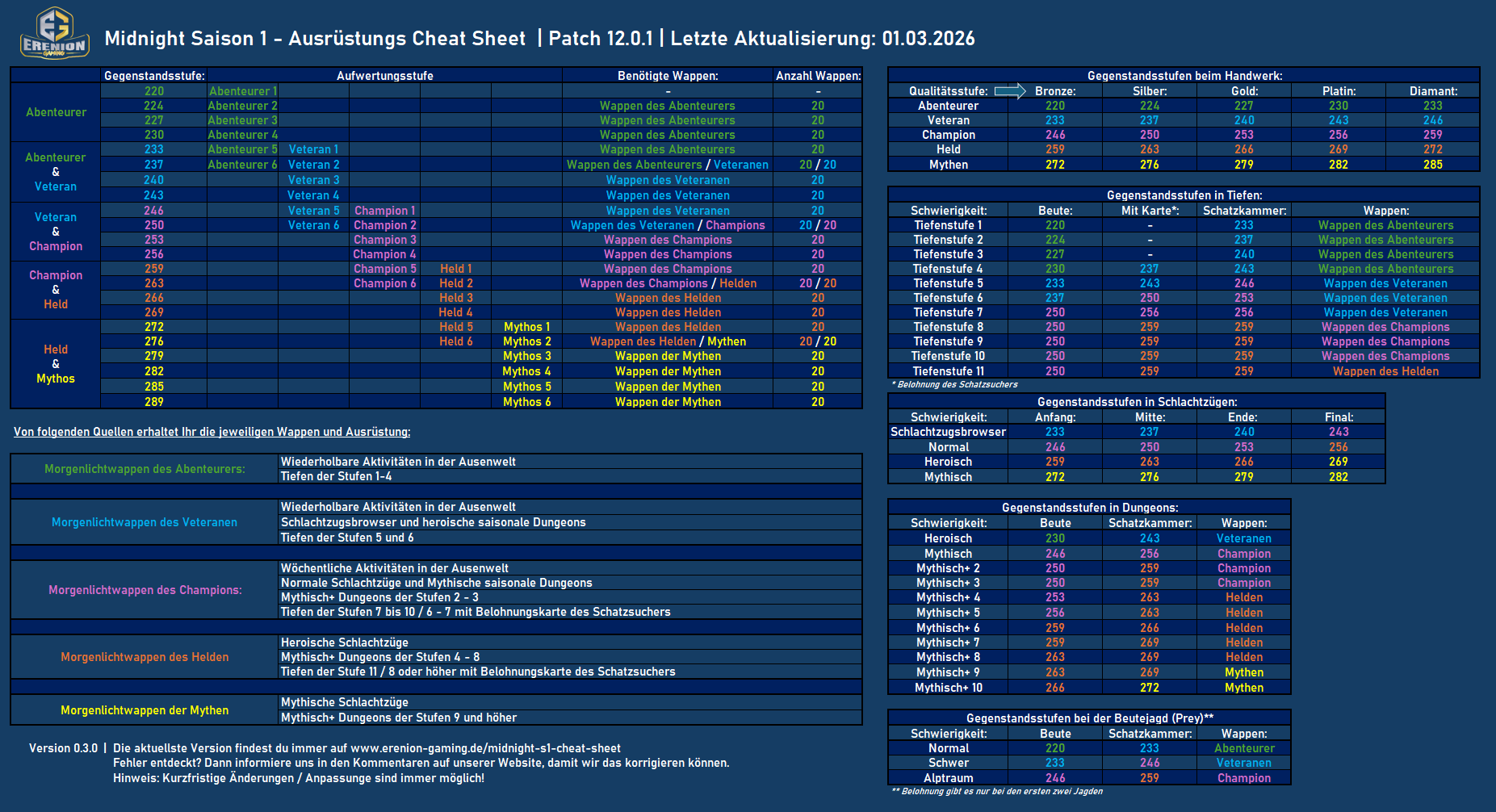This screenshot has height=812, width=1496.
Task: Select the 'Tiefenstufe 11' row label
Action: [x=948, y=371]
